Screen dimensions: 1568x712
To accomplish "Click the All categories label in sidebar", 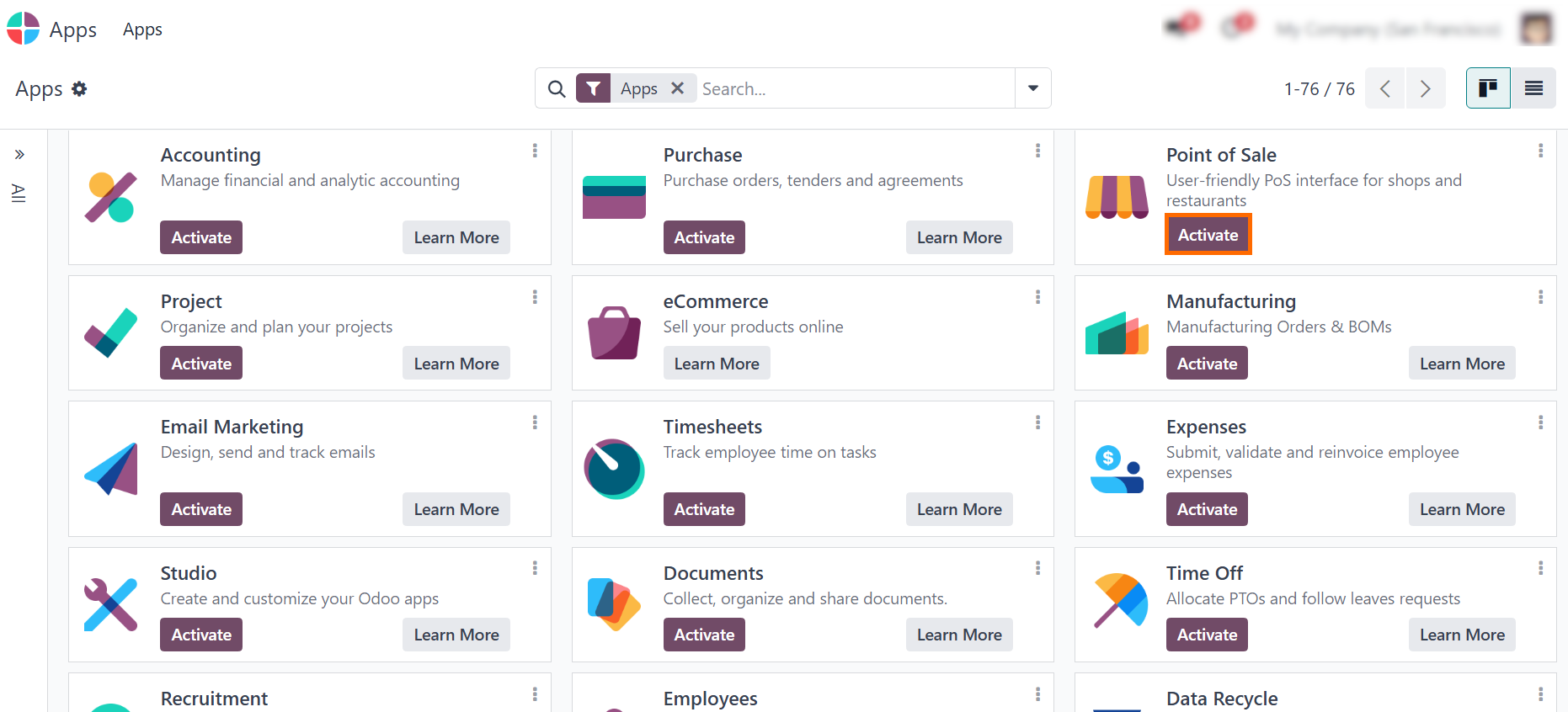I will (x=19, y=194).
